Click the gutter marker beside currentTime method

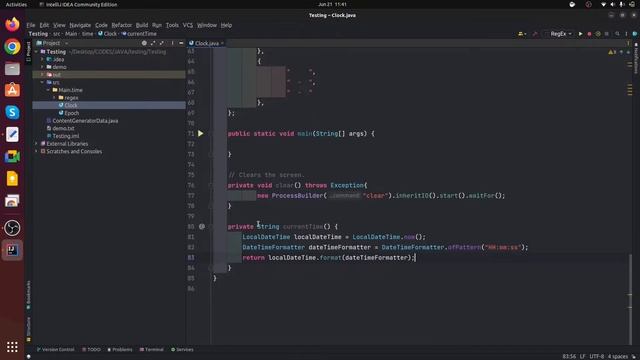[202, 226]
